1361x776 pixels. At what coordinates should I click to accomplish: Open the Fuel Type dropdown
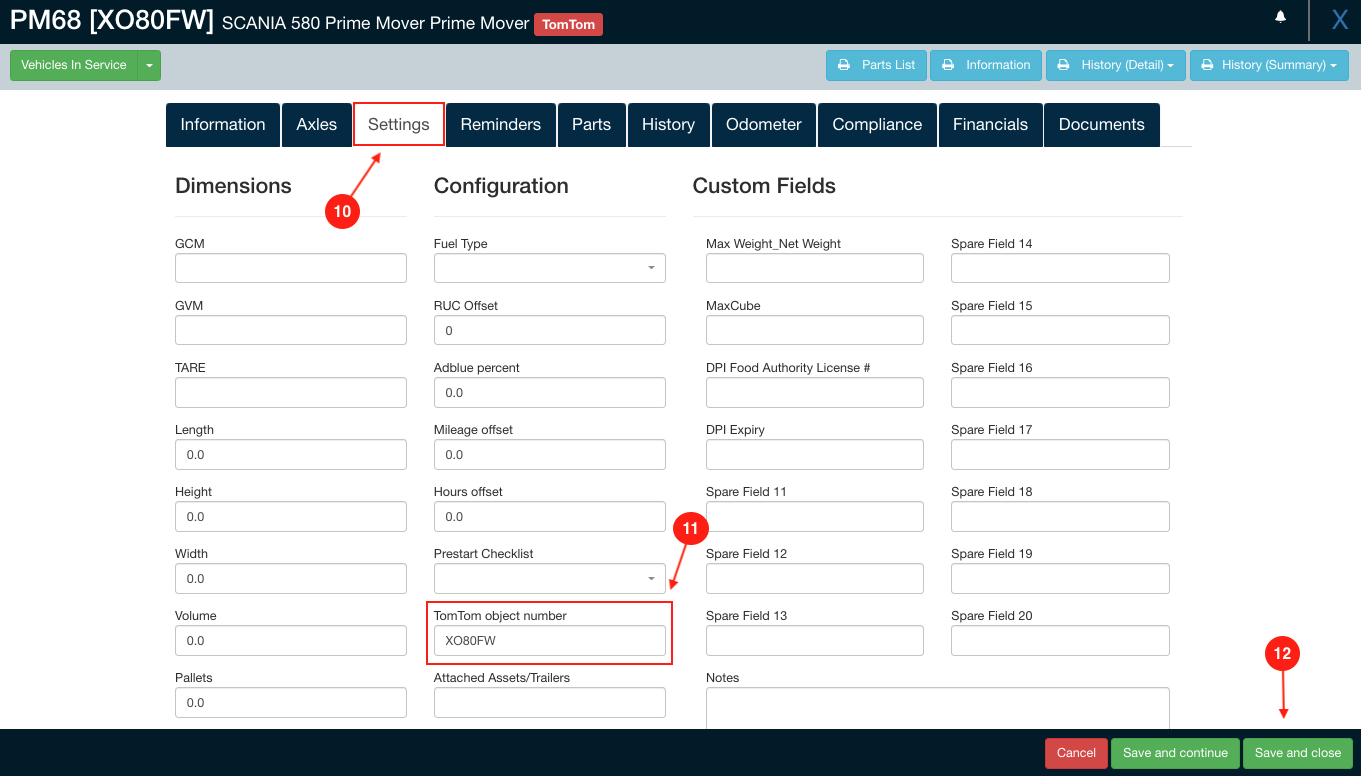549,268
